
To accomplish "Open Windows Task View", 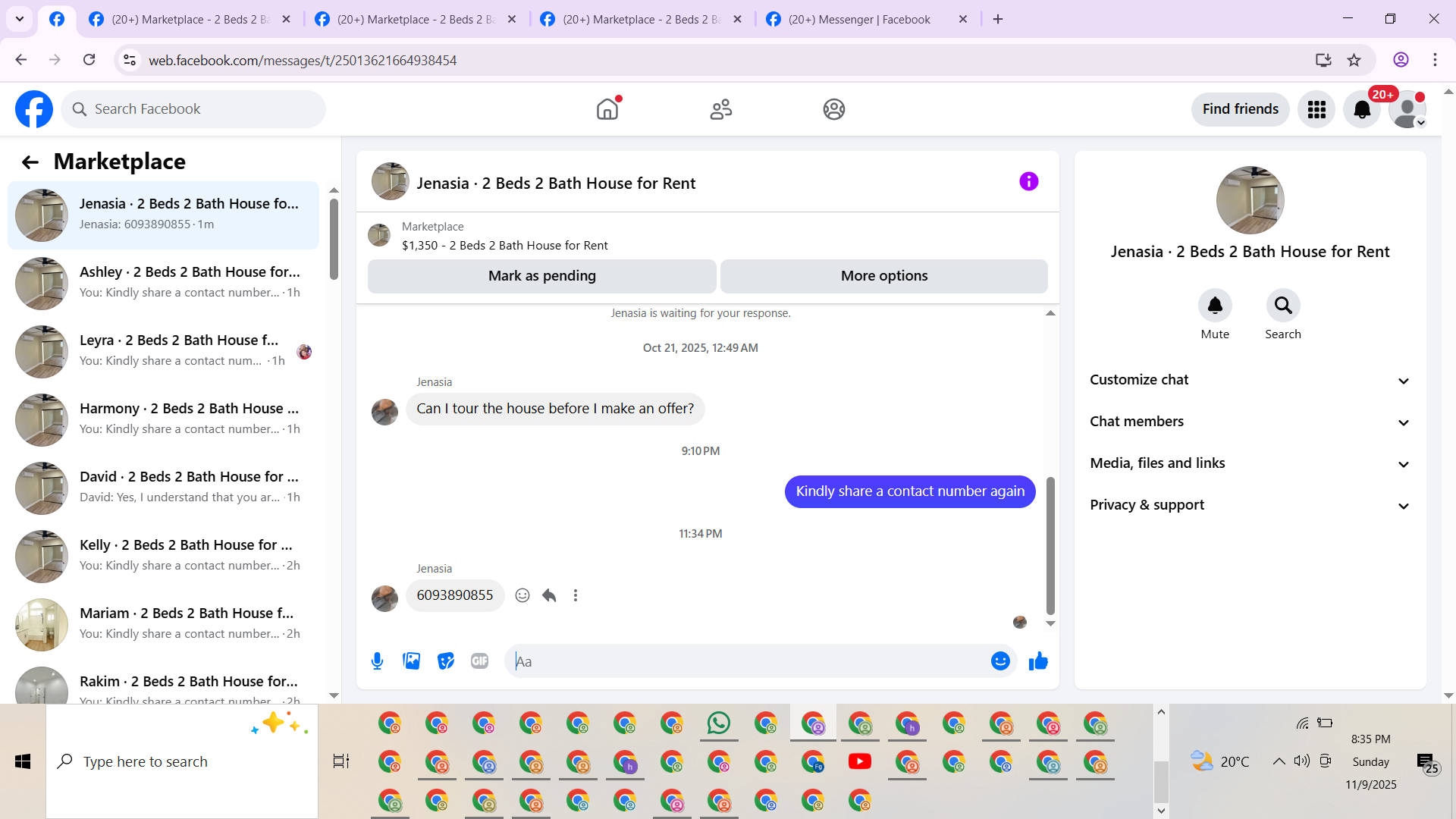I will coord(341,761).
